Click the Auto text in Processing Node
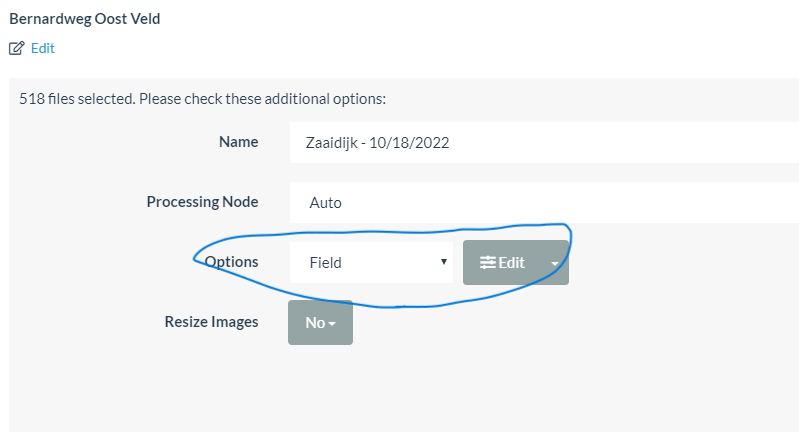799x432 pixels. 326,202
